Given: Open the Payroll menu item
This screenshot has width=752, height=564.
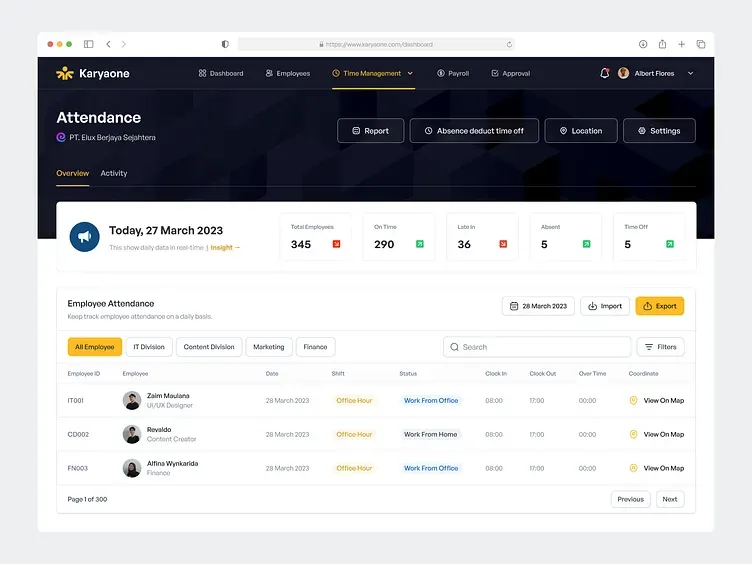Looking at the screenshot, I should click(453, 73).
